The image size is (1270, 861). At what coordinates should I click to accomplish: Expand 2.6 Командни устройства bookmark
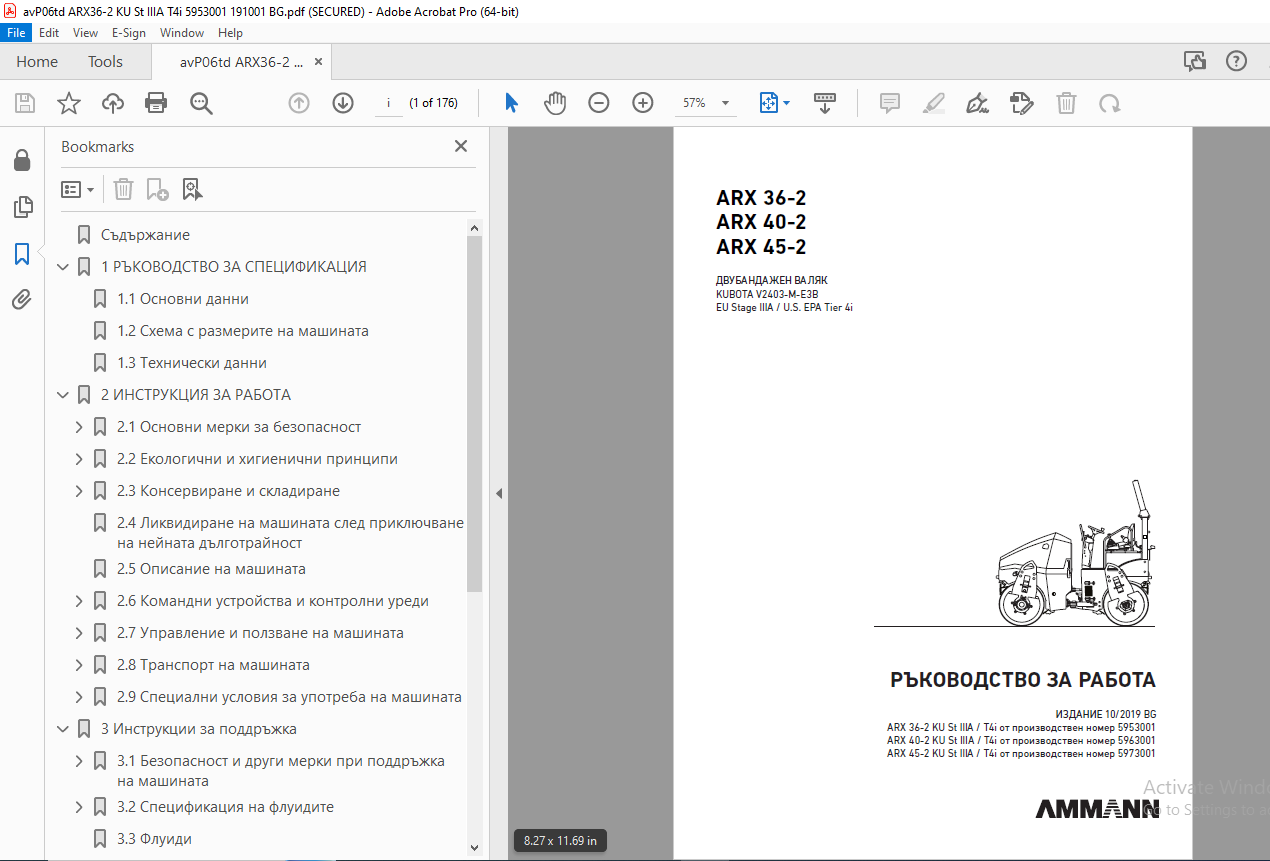(79, 601)
